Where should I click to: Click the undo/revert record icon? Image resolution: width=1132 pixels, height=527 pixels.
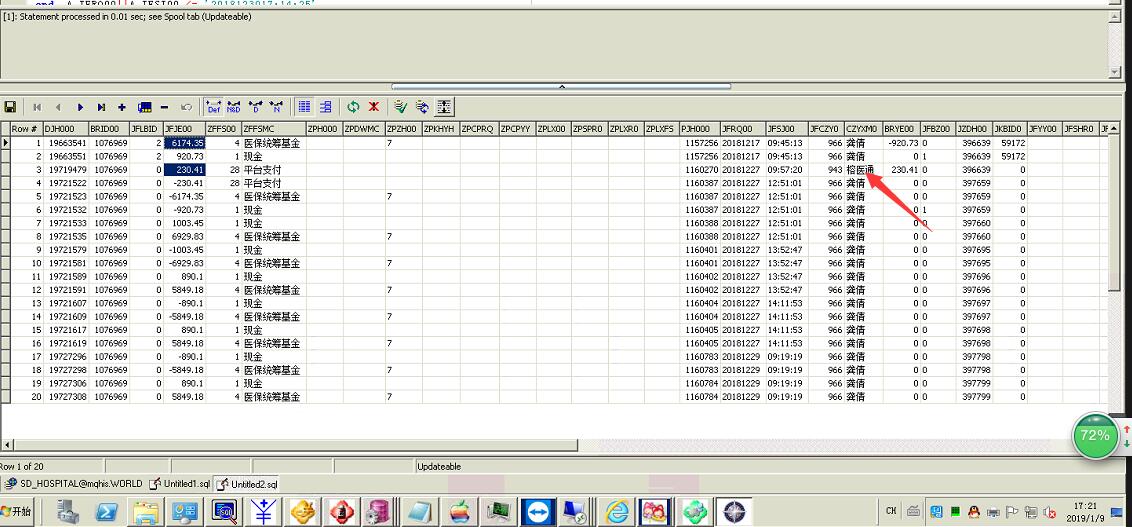(186, 107)
